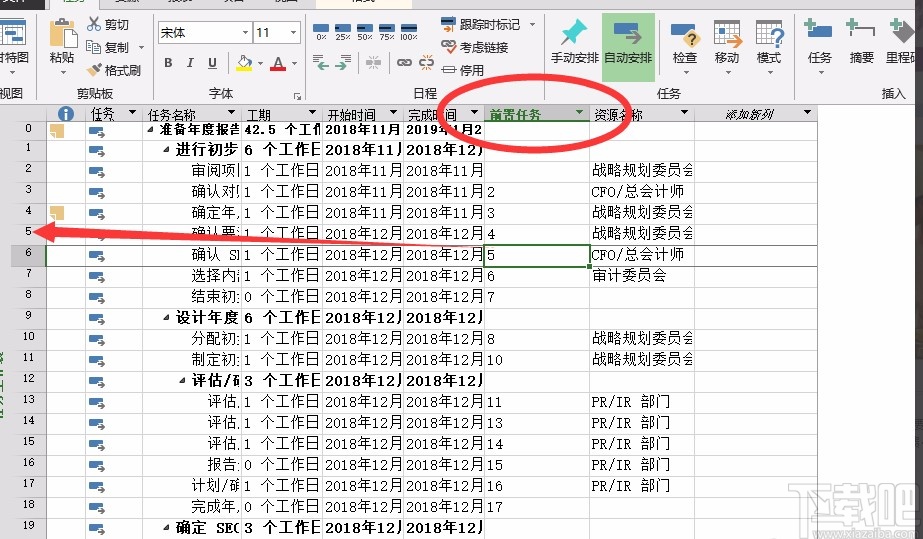The width and height of the screenshot is (923, 539).
Task: Click the Cut (剪切) scissors icon
Action: 94,24
